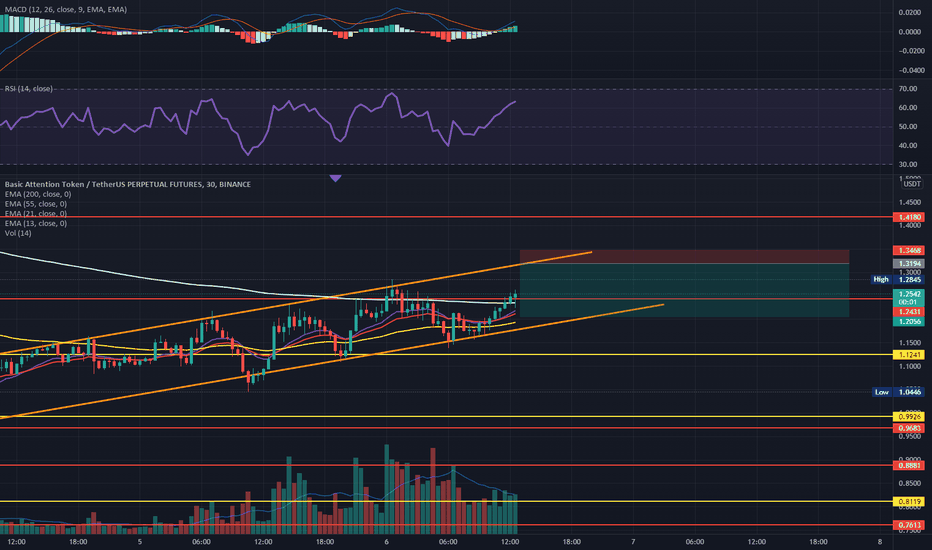Select the EMA (55, close, 0) legend entry
This screenshot has height=550, width=932.
[36, 204]
